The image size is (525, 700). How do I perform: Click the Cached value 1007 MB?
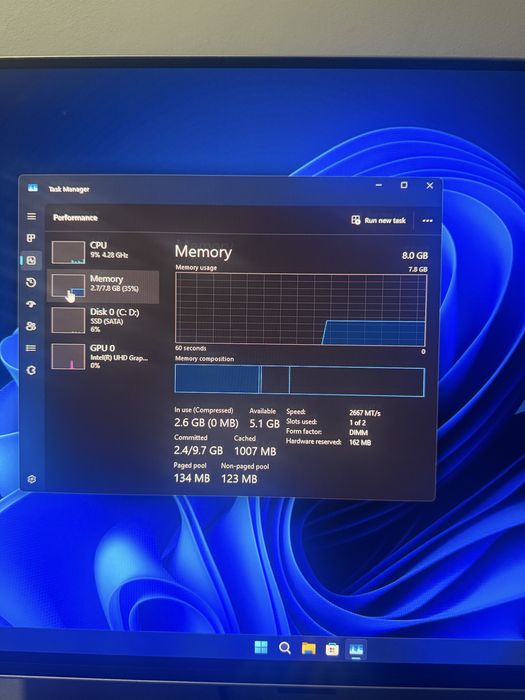click(x=255, y=451)
